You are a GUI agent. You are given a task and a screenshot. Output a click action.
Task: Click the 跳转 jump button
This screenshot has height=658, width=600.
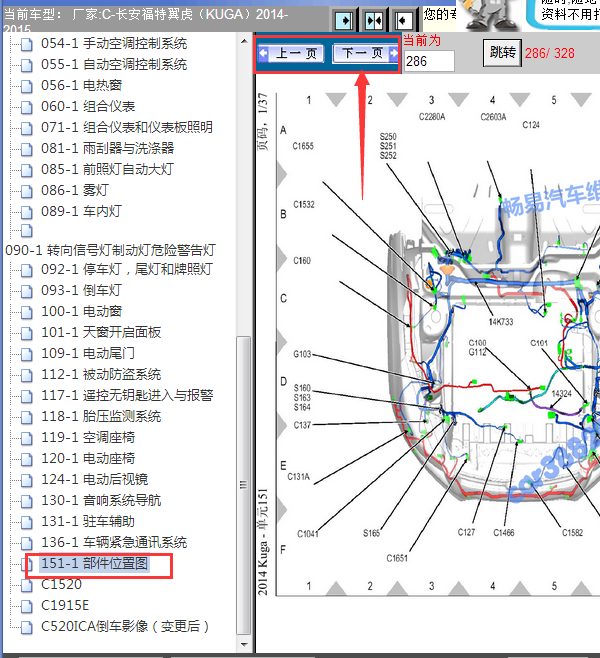click(x=502, y=53)
